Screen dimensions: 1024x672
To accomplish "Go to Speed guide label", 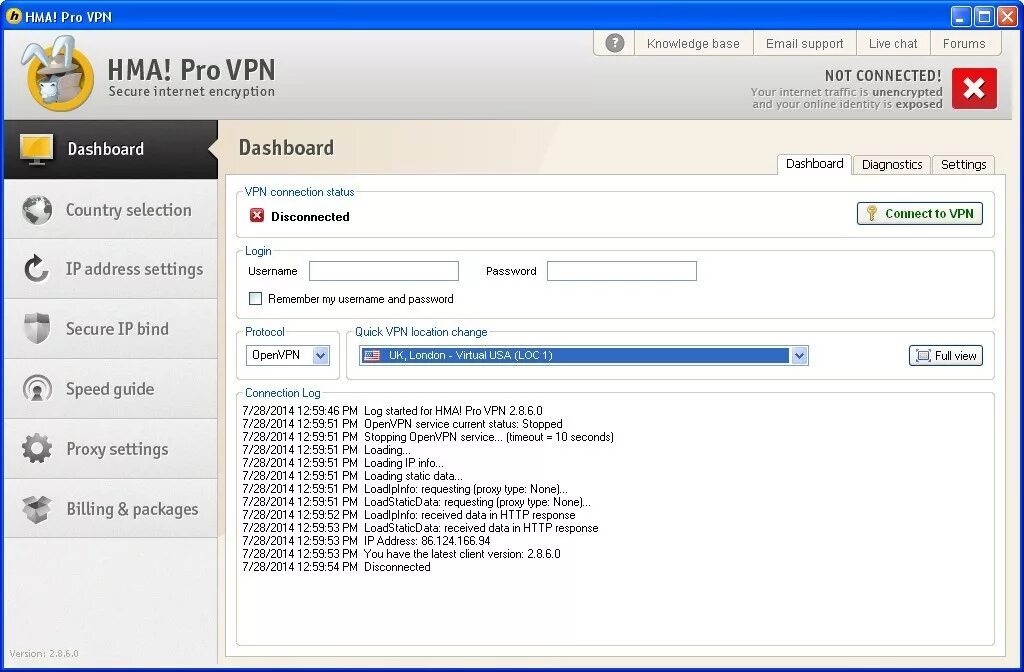I will (110, 389).
